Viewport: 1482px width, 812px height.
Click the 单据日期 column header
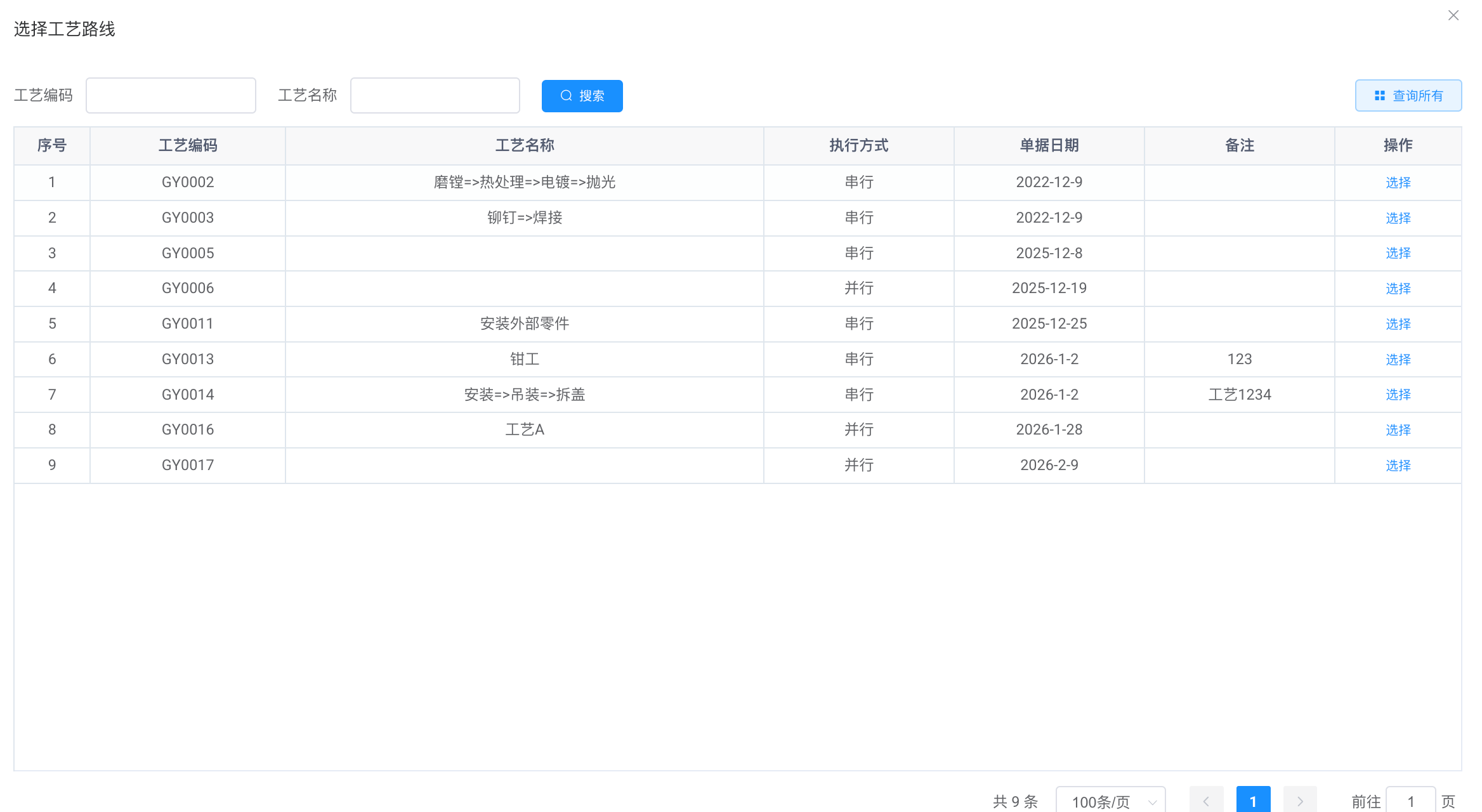(x=1049, y=146)
